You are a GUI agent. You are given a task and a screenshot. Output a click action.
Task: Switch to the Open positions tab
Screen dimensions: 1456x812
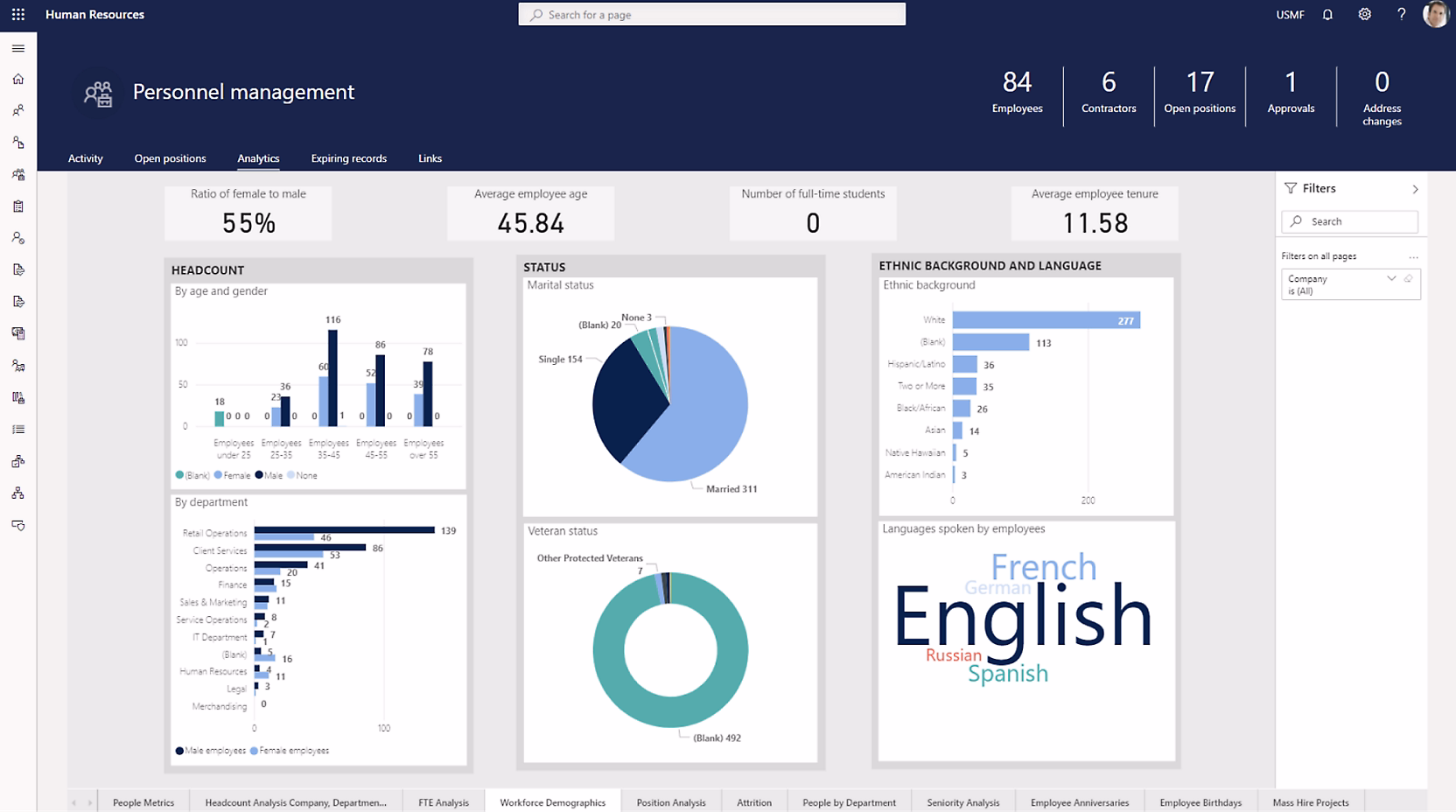point(170,158)
